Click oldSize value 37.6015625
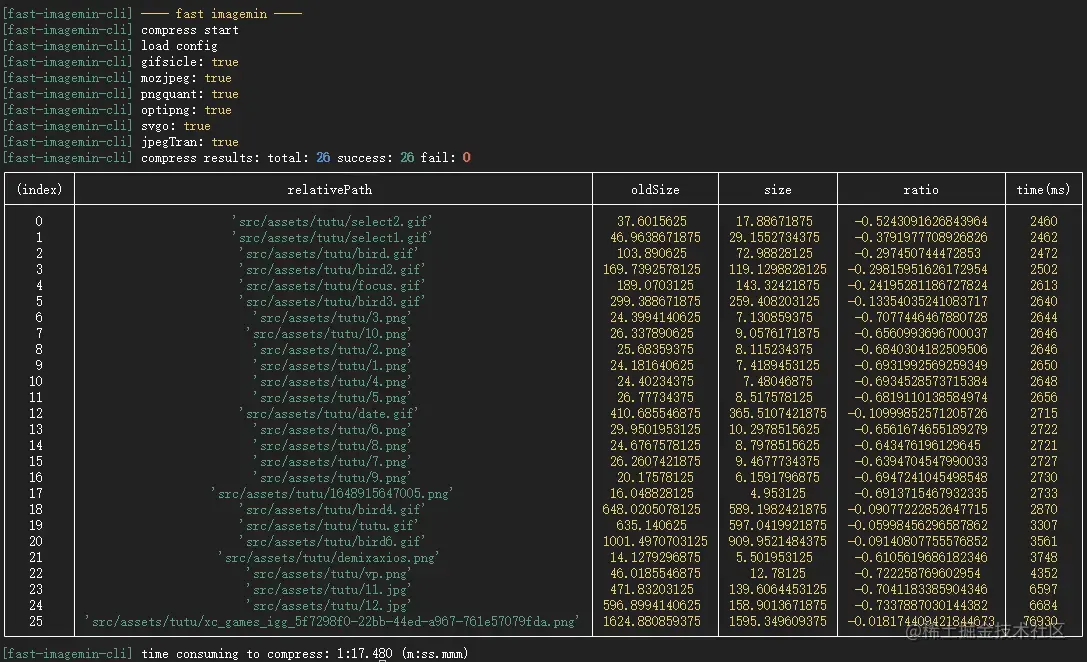1087x662 pixels. click(x=652, y=221)
